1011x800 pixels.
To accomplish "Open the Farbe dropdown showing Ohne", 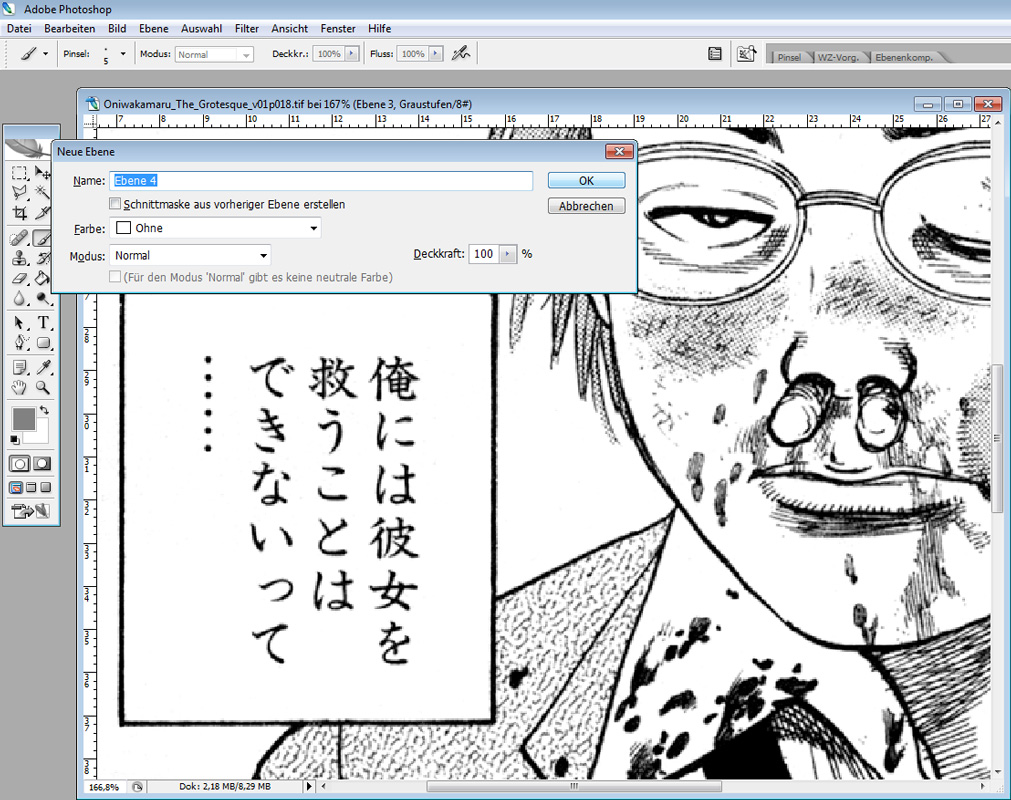I will click(215, 228).
